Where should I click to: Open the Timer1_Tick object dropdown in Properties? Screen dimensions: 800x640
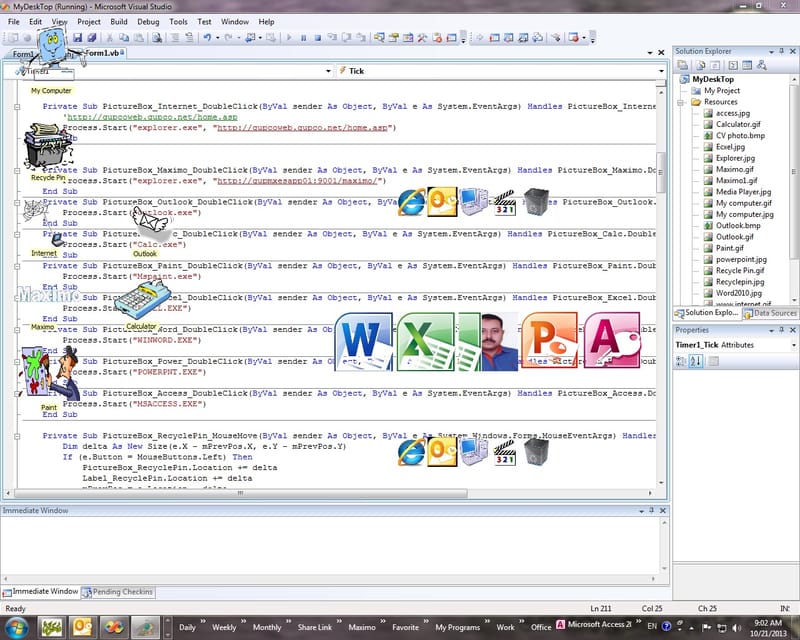(793, 346)
